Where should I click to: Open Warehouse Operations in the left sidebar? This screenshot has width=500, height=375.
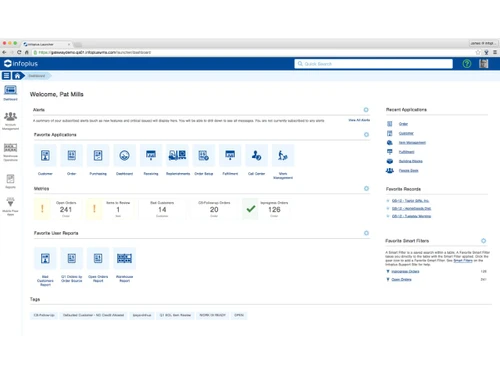(10, 152)
